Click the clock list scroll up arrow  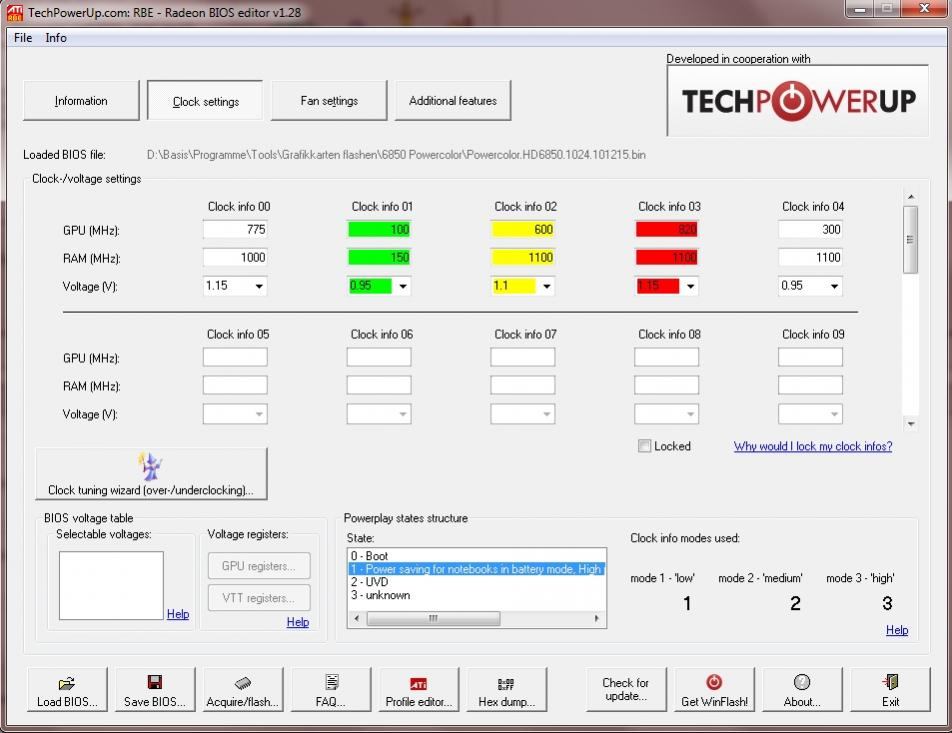click(x=910, y=197)
